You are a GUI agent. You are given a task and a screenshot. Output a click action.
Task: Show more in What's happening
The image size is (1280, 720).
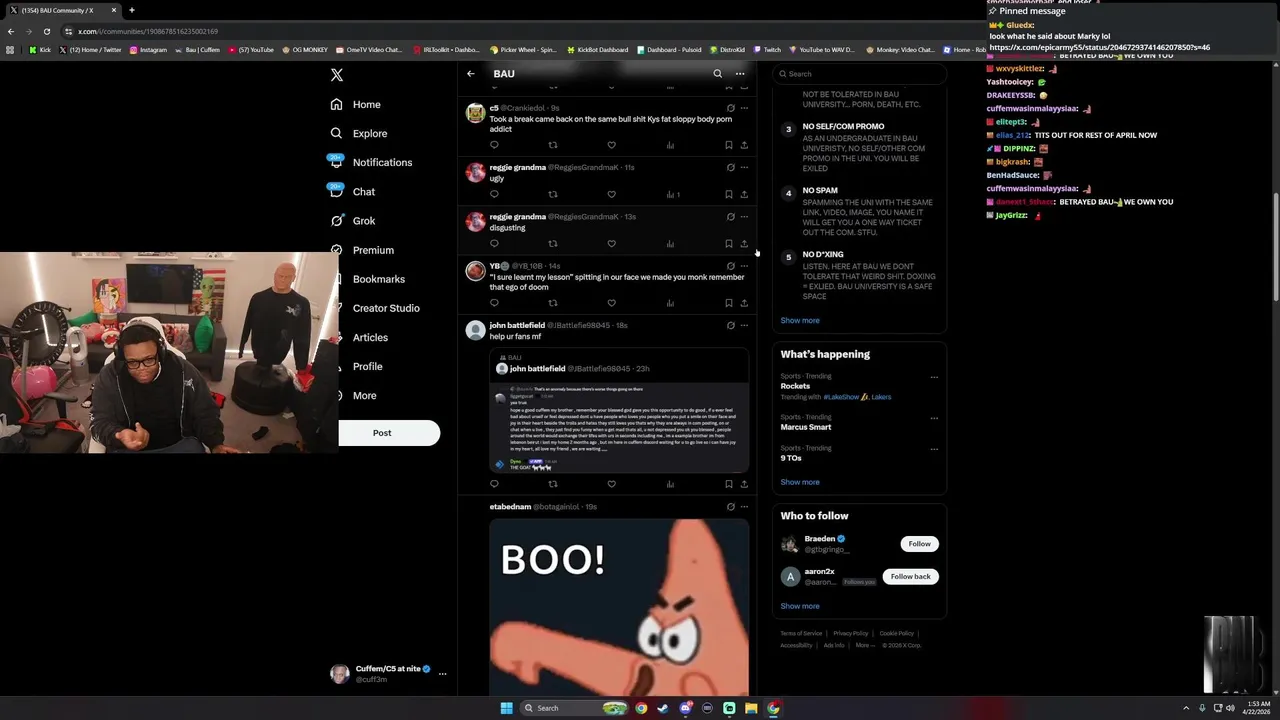click(x=800, y=482)
